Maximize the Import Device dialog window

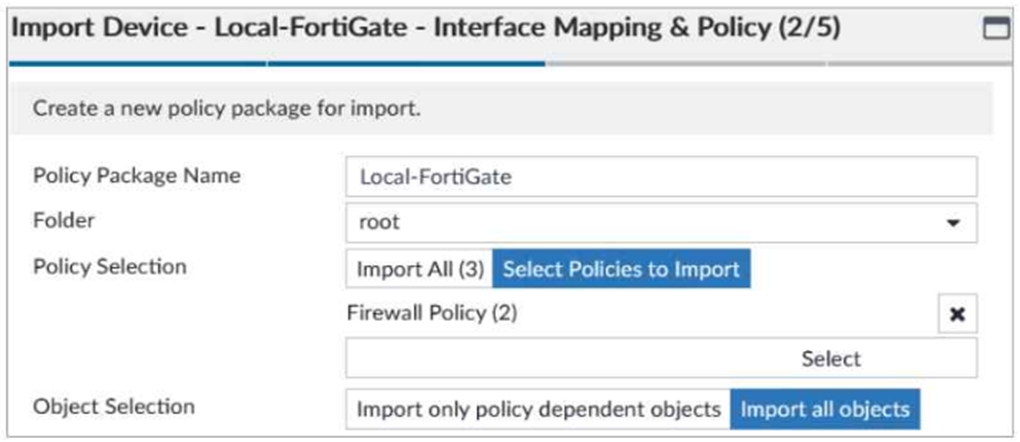point(997,31)
